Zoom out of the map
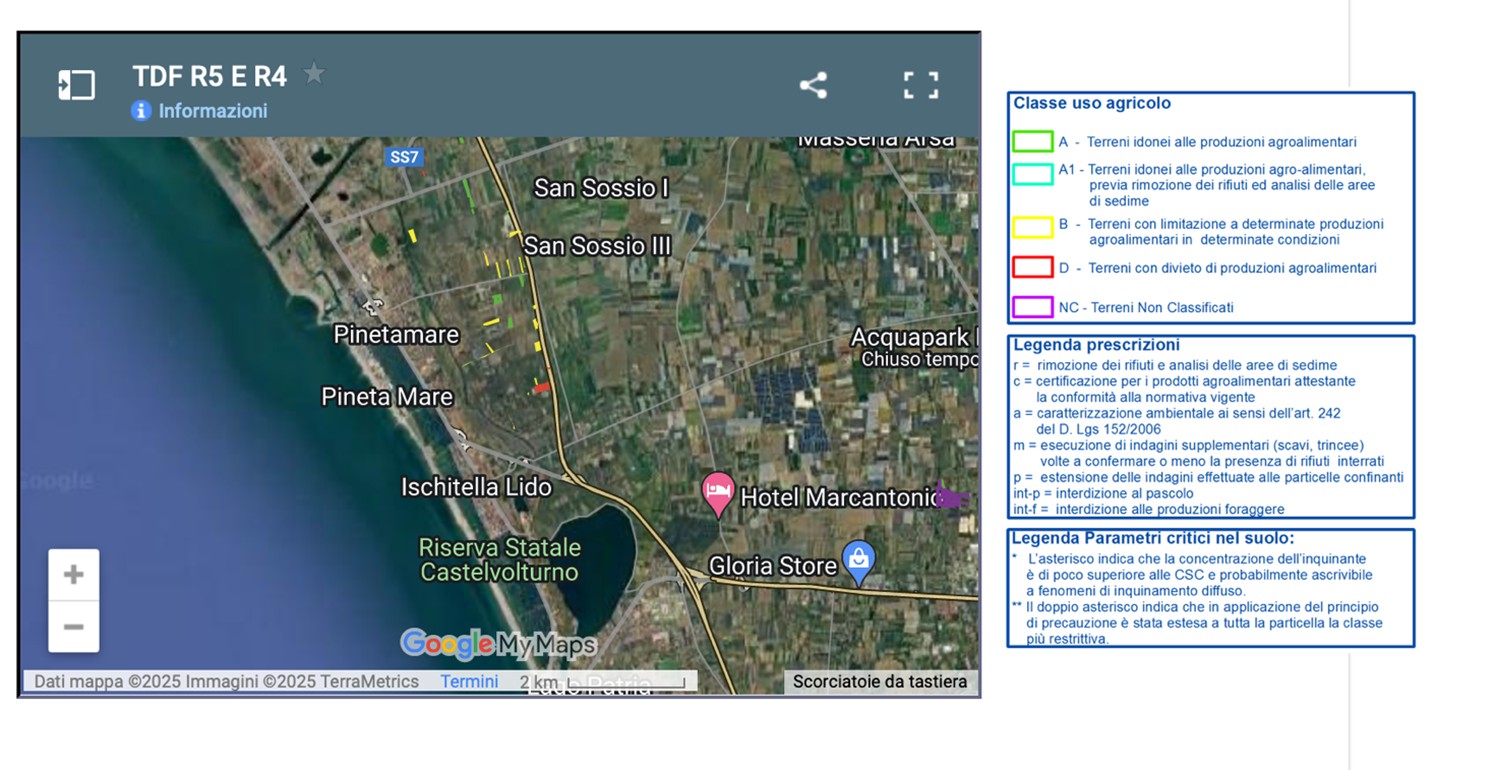 point(74,627)
